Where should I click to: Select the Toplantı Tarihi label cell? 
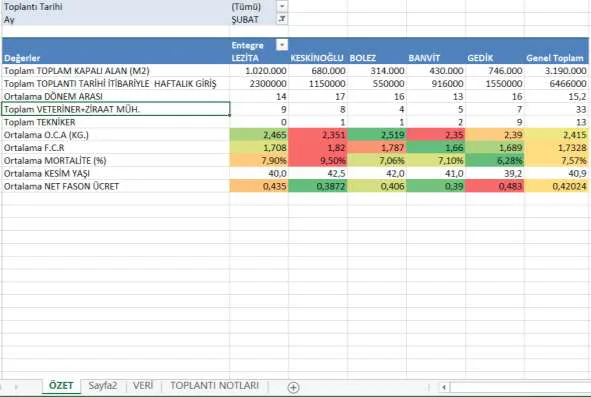(x=116, y=6)
